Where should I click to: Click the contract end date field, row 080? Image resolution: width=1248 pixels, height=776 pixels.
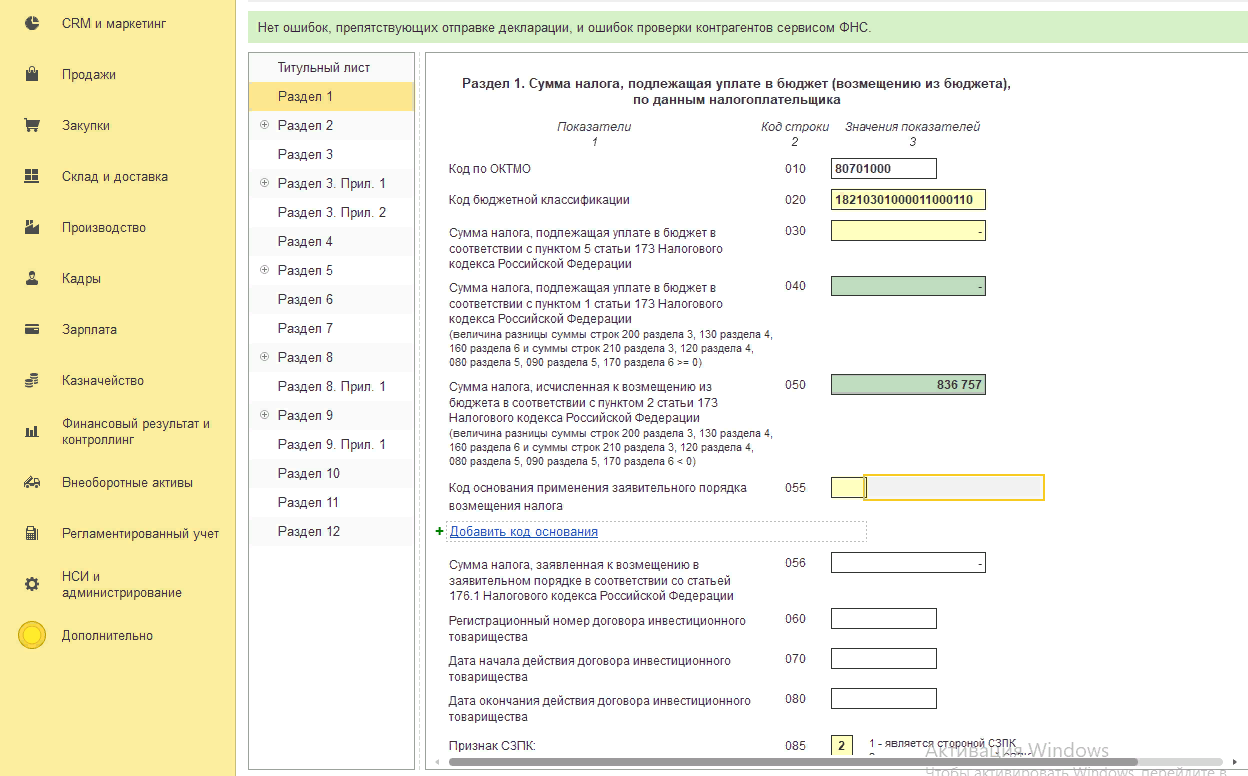pyautogui.click(x=884, y=698)
